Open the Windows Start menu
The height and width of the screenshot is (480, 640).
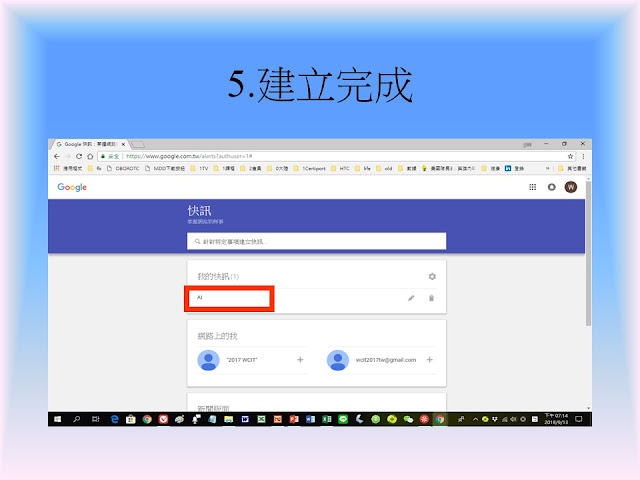(x=58, y=419)
